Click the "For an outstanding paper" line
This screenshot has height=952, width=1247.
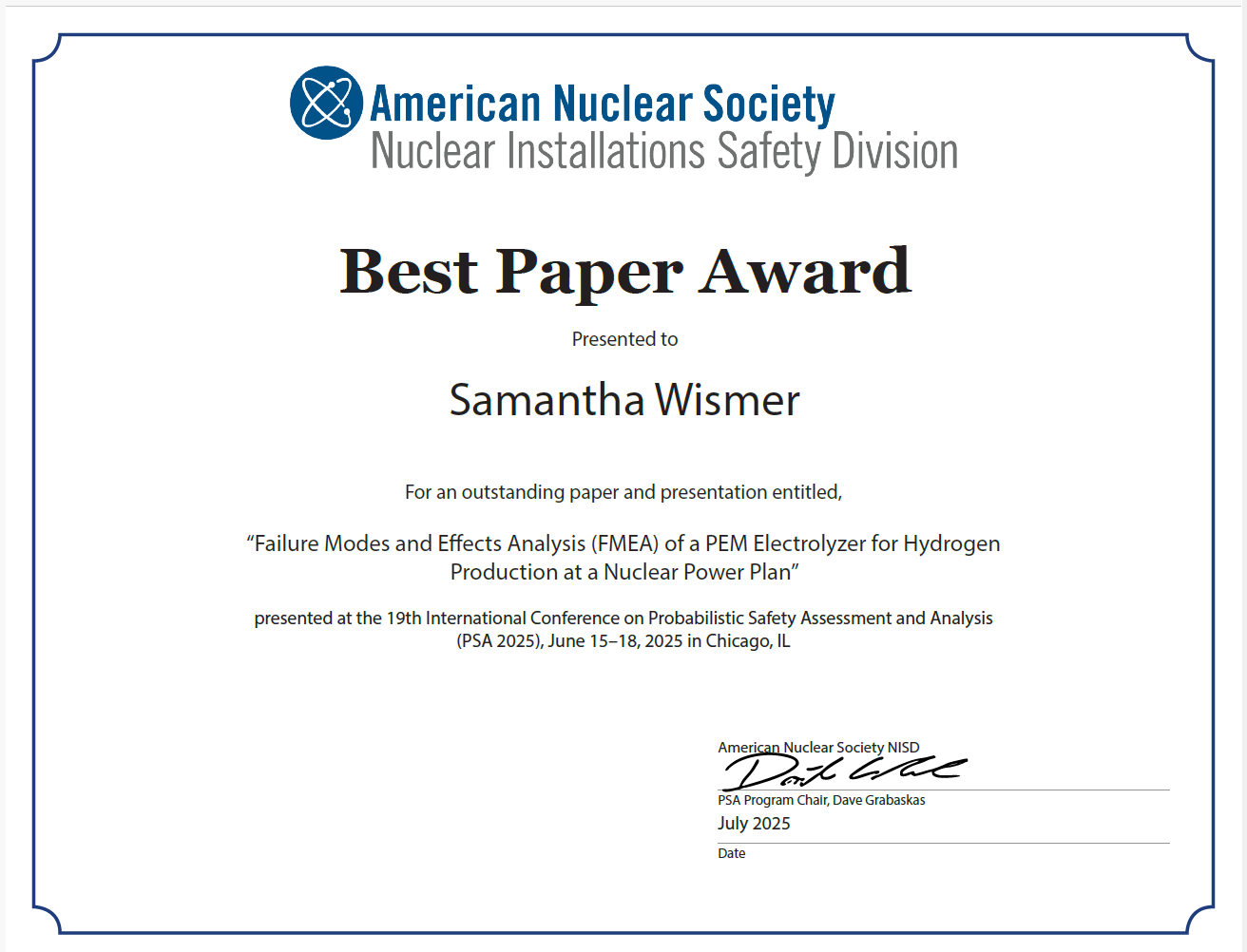pyautogui.click(x=623, y=492)
